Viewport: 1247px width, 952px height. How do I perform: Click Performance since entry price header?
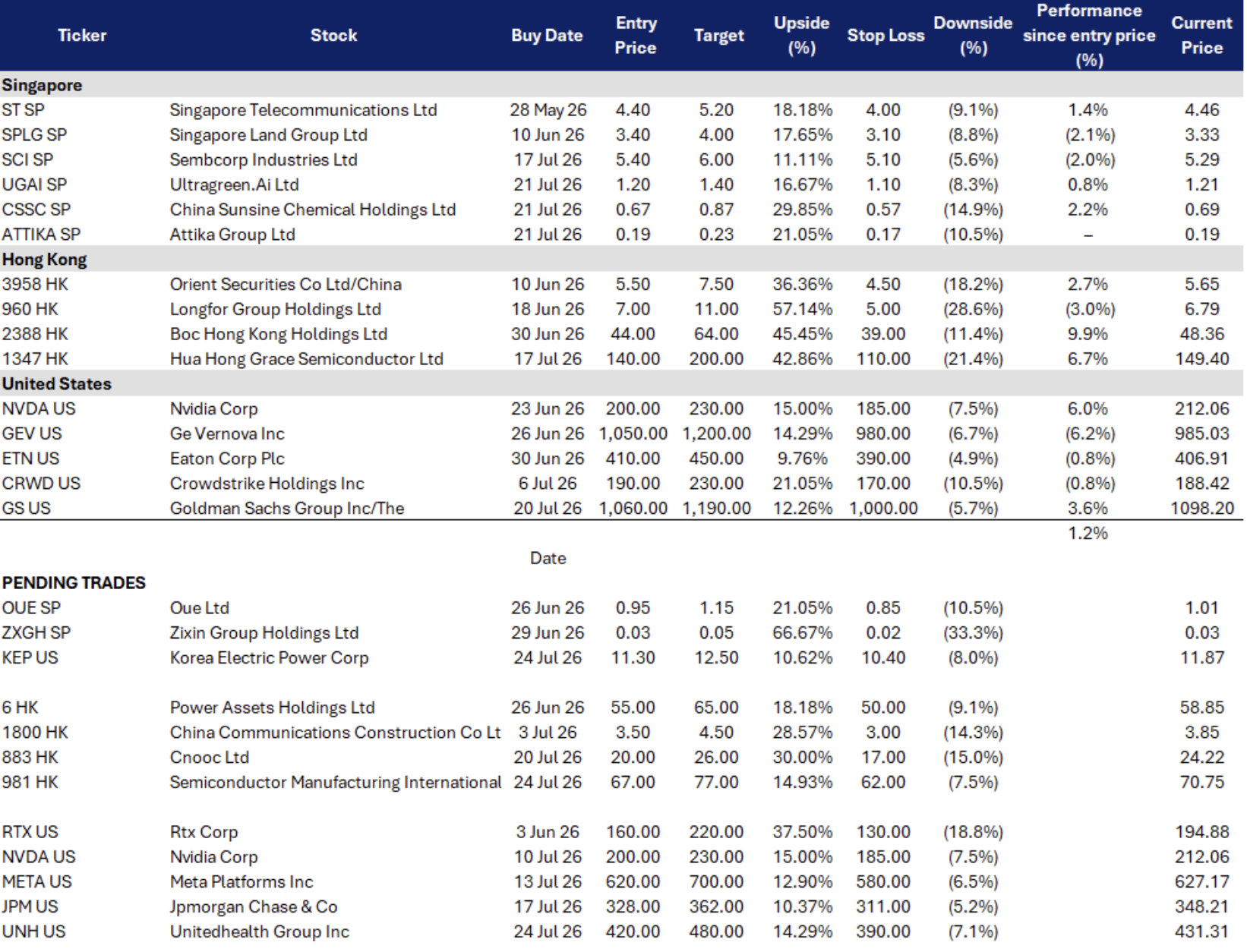pyautogui.click(x=1089, y=36)
